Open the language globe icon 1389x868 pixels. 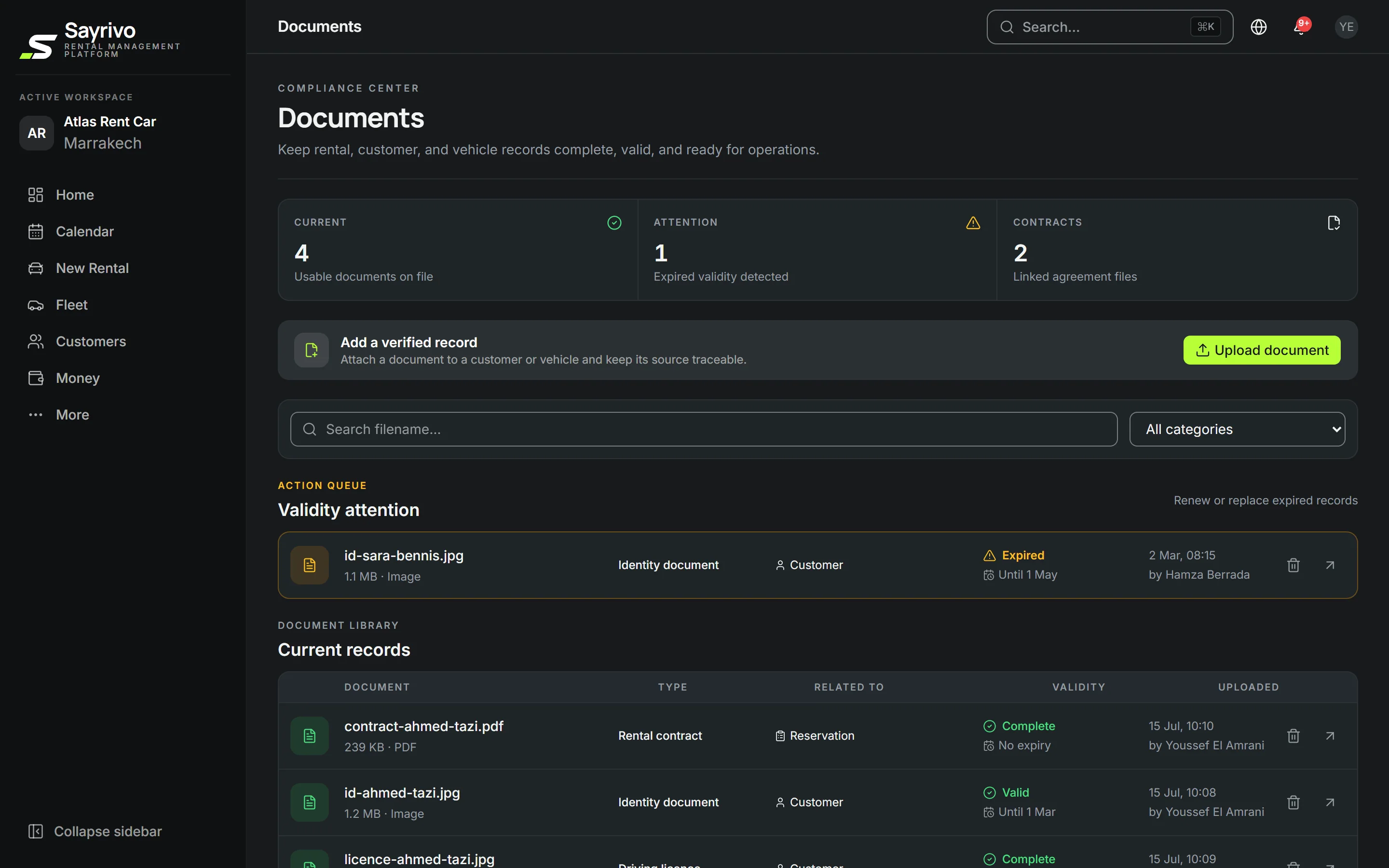[1258, 27]
